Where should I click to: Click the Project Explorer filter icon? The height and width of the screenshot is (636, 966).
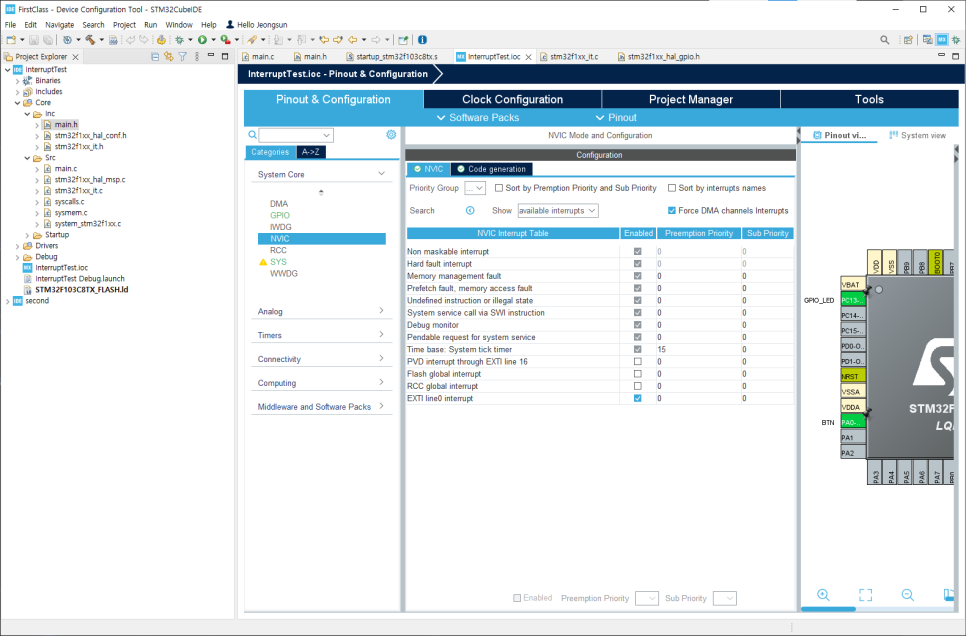182,57
